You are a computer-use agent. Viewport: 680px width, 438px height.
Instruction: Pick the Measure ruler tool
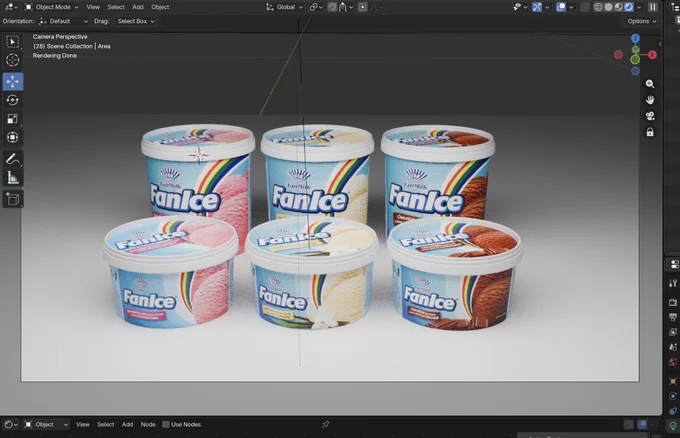tap(13, 178)
